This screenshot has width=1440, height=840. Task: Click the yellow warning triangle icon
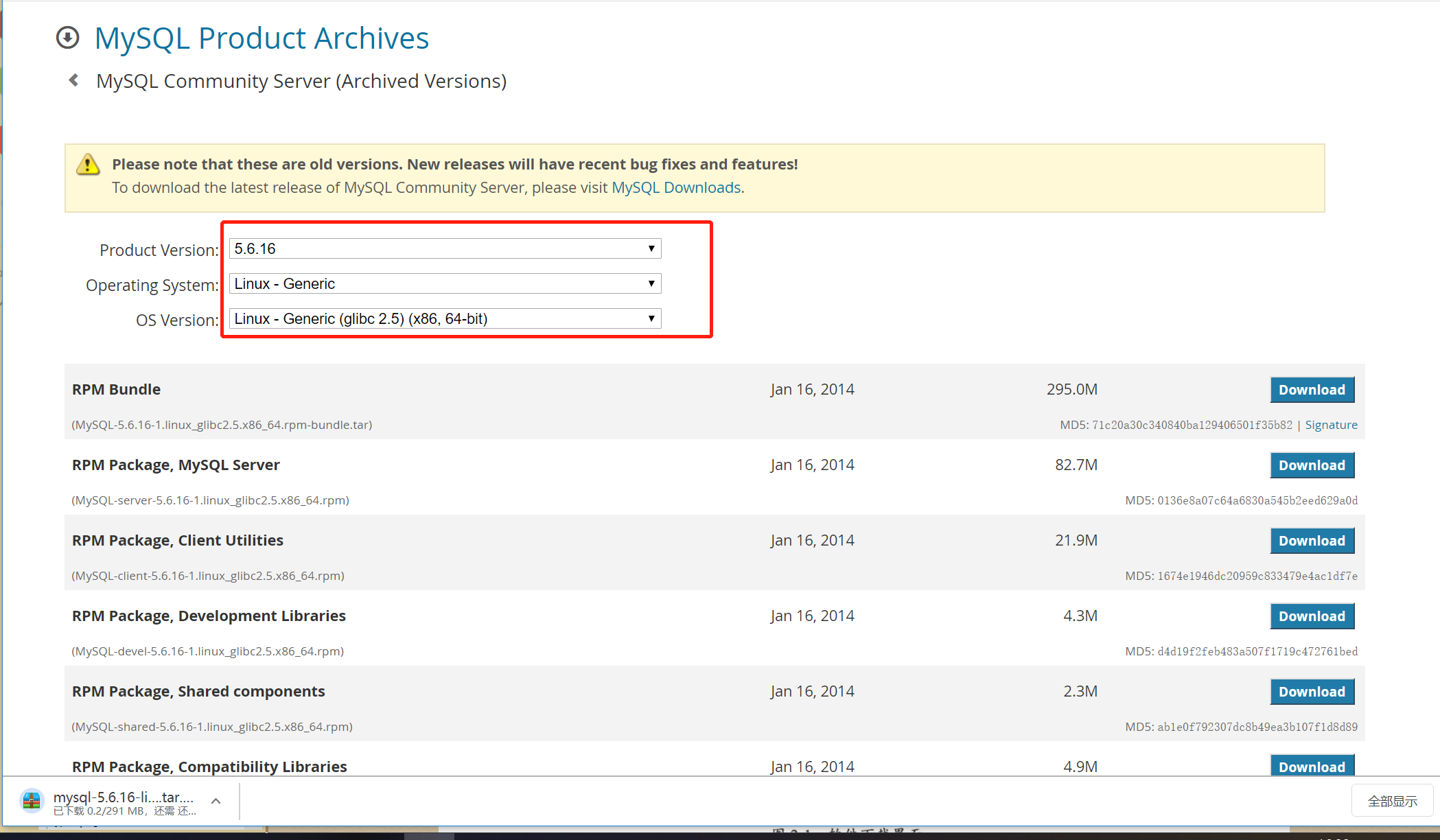[88, 164]
